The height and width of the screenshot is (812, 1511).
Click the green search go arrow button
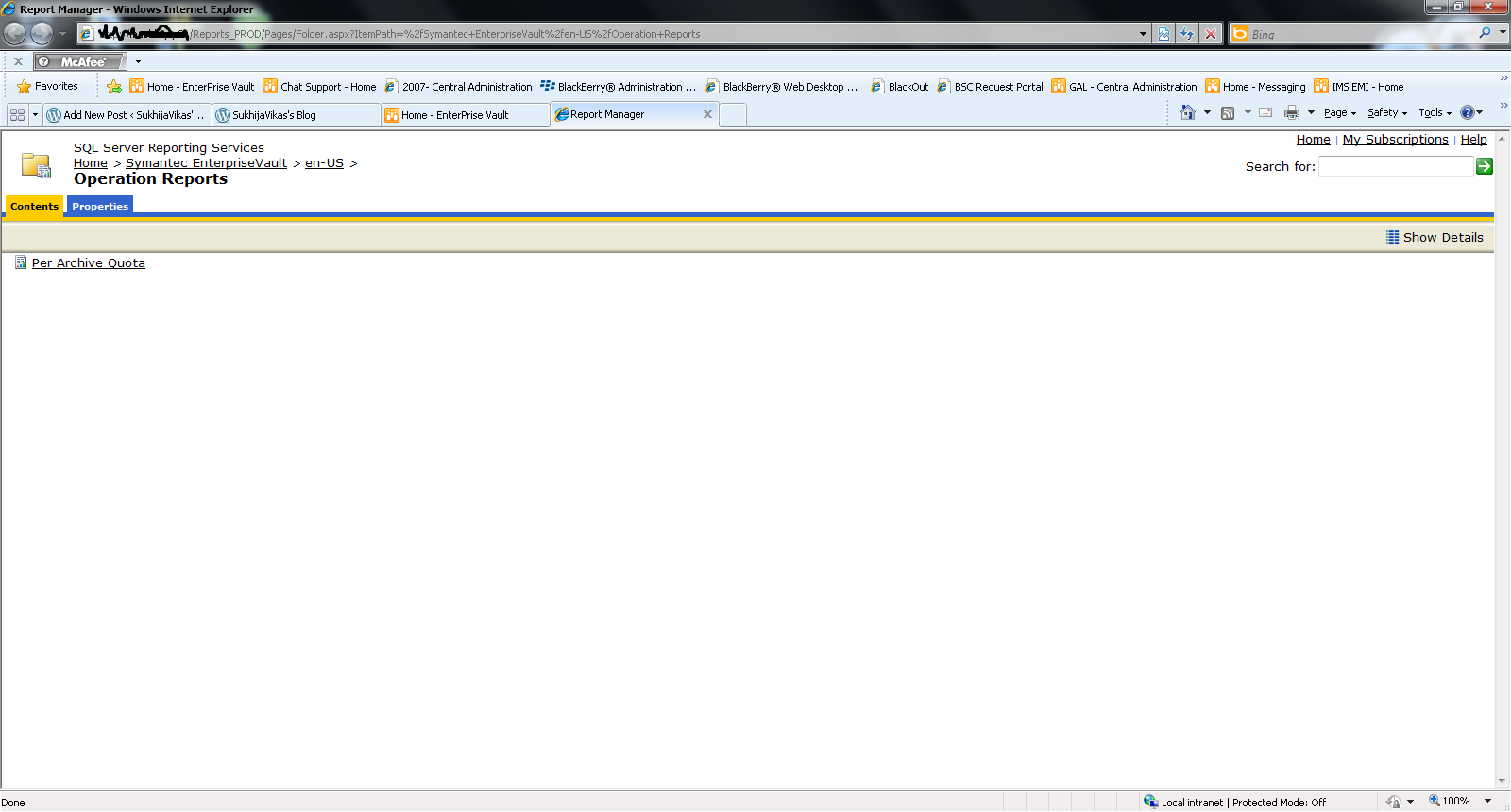(x=1484, y=166)
